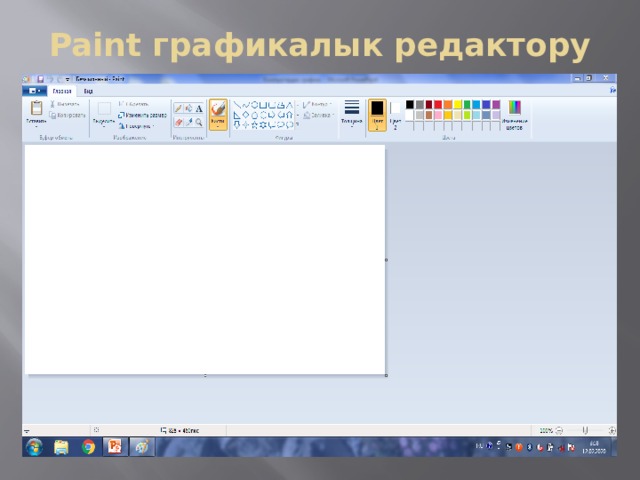This screenshot has width=640, height=480.
Task: Select the Fill with color bucket tool
Action: click(189, 108)
